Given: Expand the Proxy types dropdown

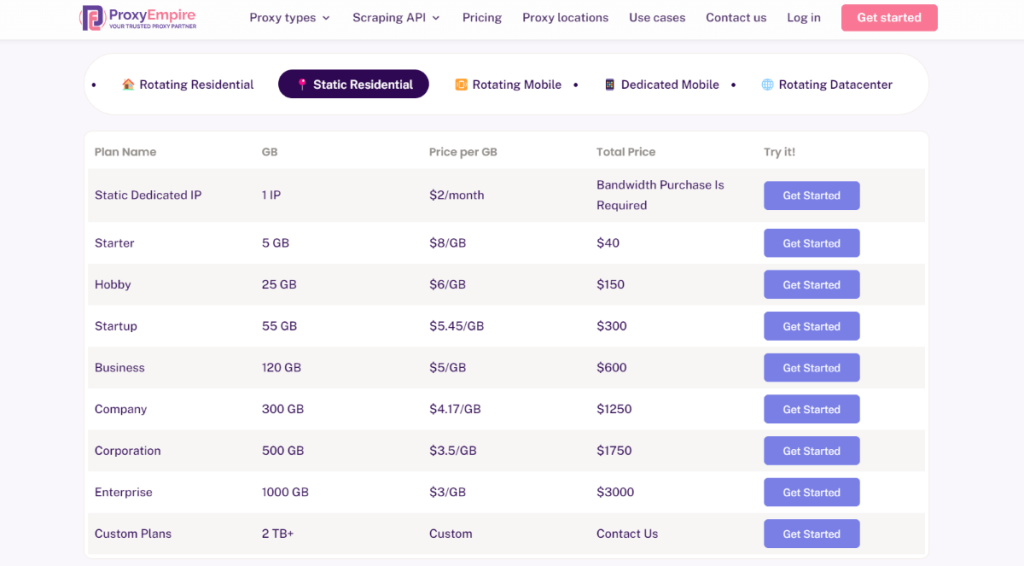Looking at the screenshot, I should coord(289,18).
